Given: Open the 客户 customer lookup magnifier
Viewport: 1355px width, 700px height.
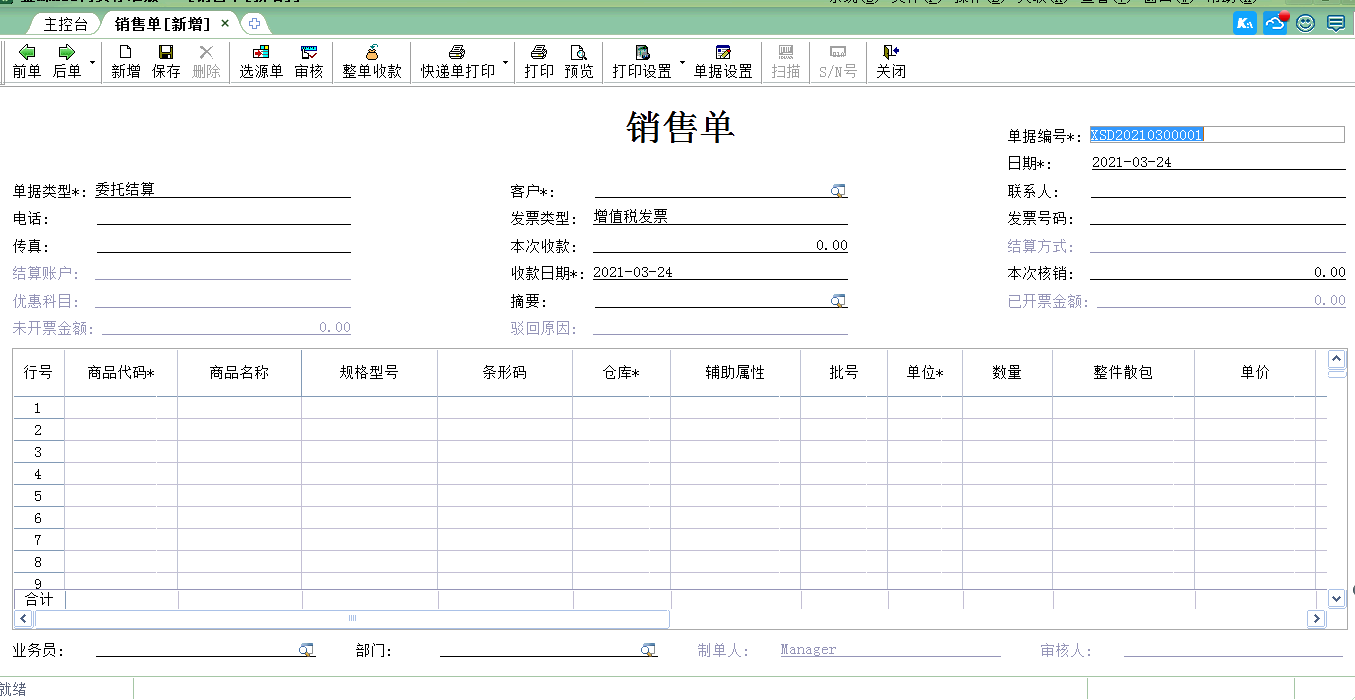Looking at the screenshot, I should [838, 190].
